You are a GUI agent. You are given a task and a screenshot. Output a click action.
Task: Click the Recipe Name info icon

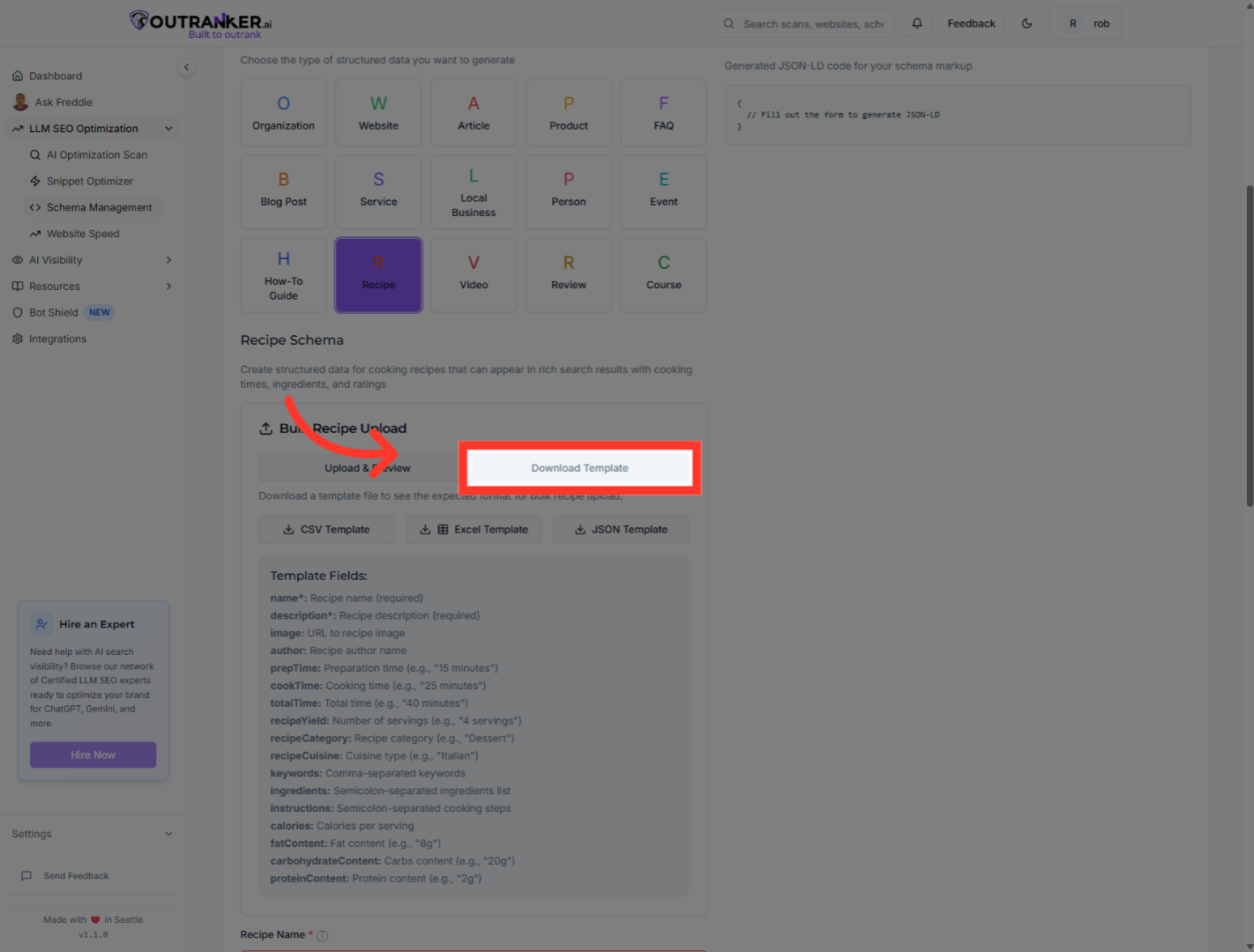pos(322,936)
